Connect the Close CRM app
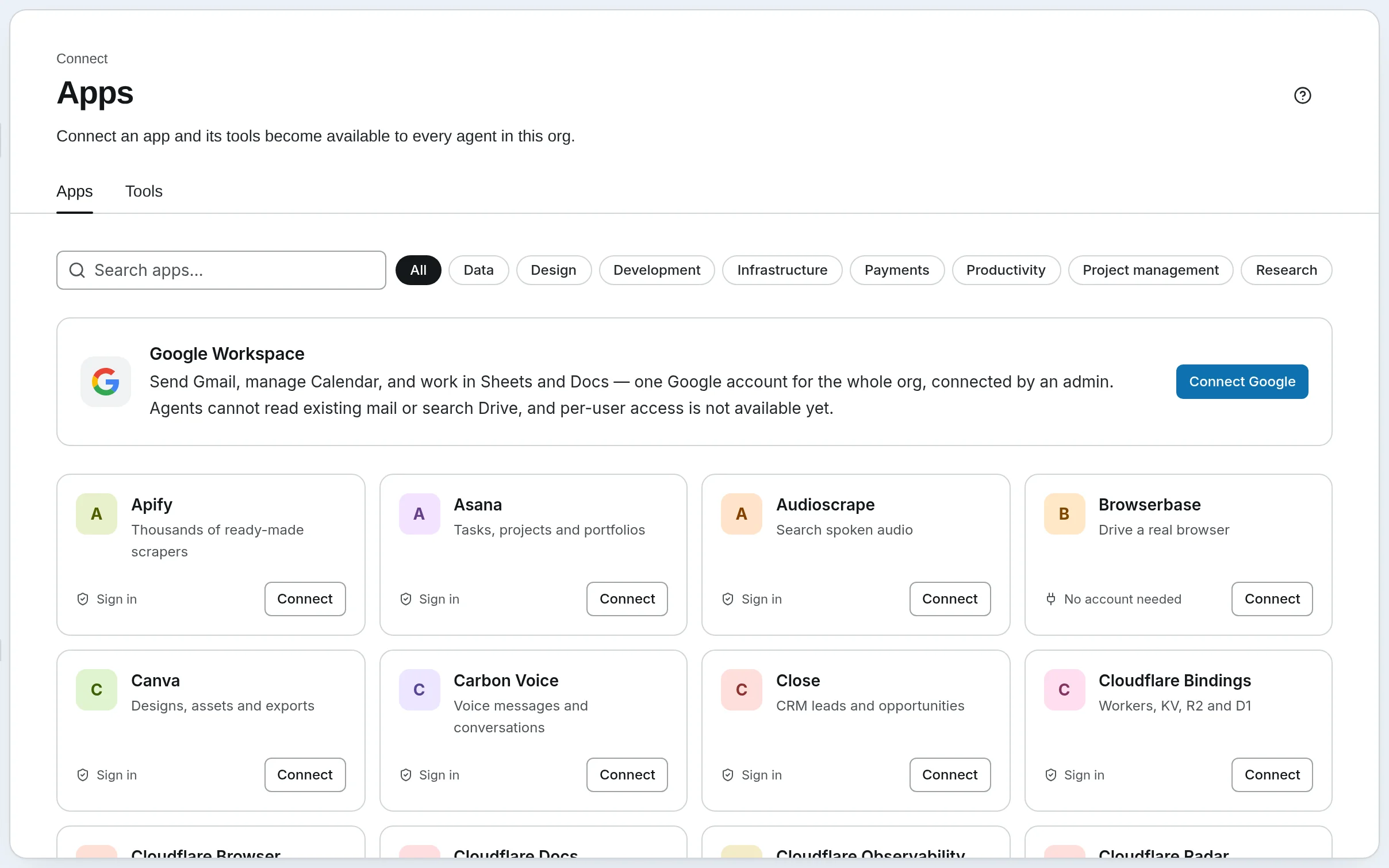The image size is (1389, 868). pyautogui.click(x=950, y=775)
